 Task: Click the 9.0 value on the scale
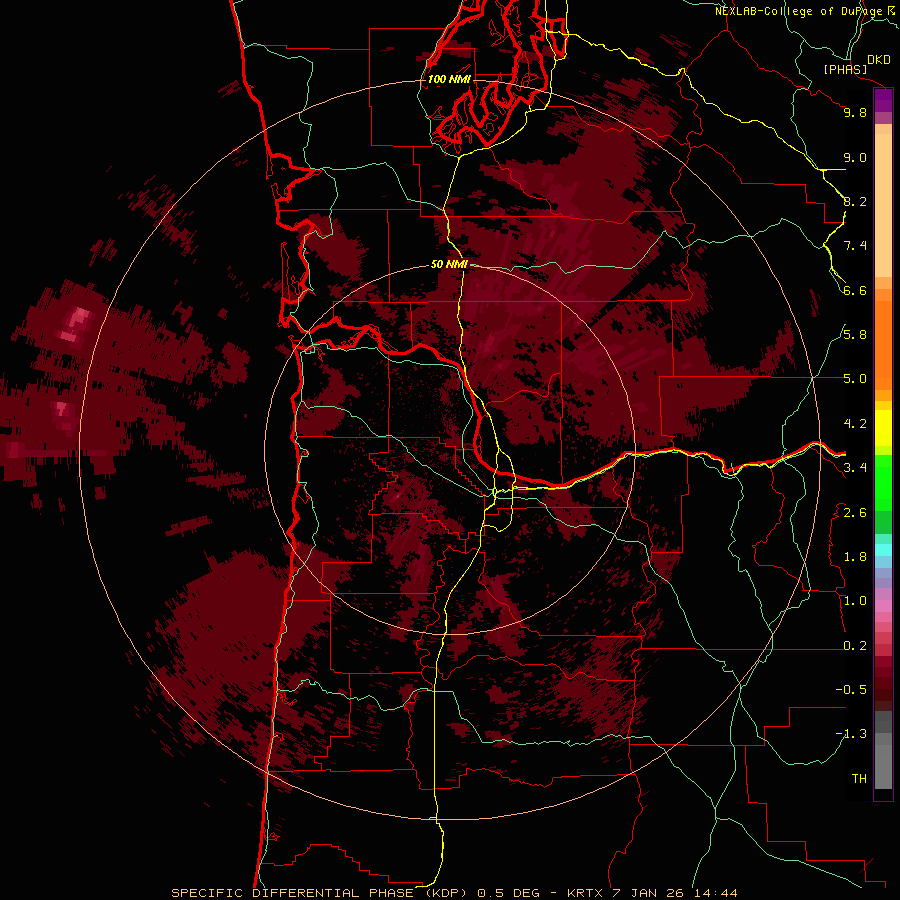(x=855, y=157)
